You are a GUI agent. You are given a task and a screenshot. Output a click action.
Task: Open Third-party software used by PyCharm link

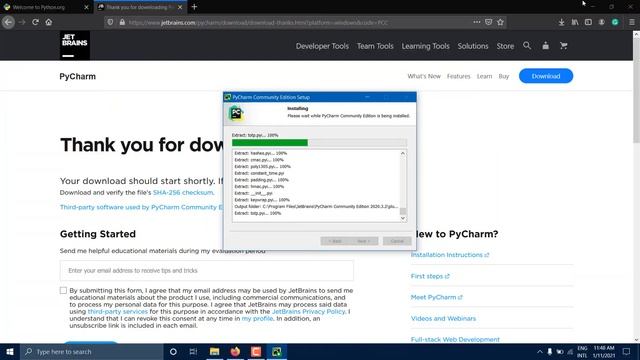tap(141, 207)
